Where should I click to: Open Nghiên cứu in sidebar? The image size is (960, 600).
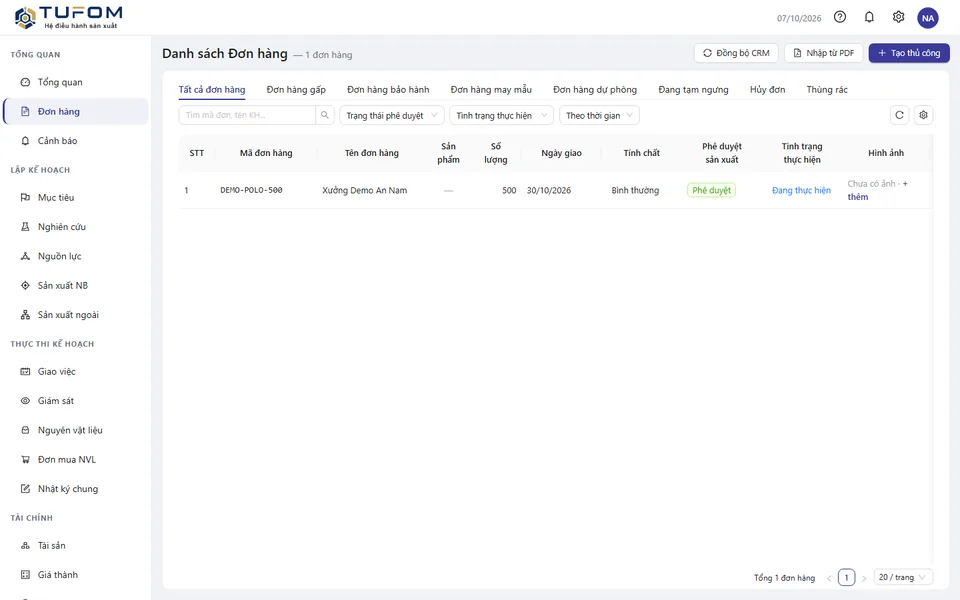point(76,227)
